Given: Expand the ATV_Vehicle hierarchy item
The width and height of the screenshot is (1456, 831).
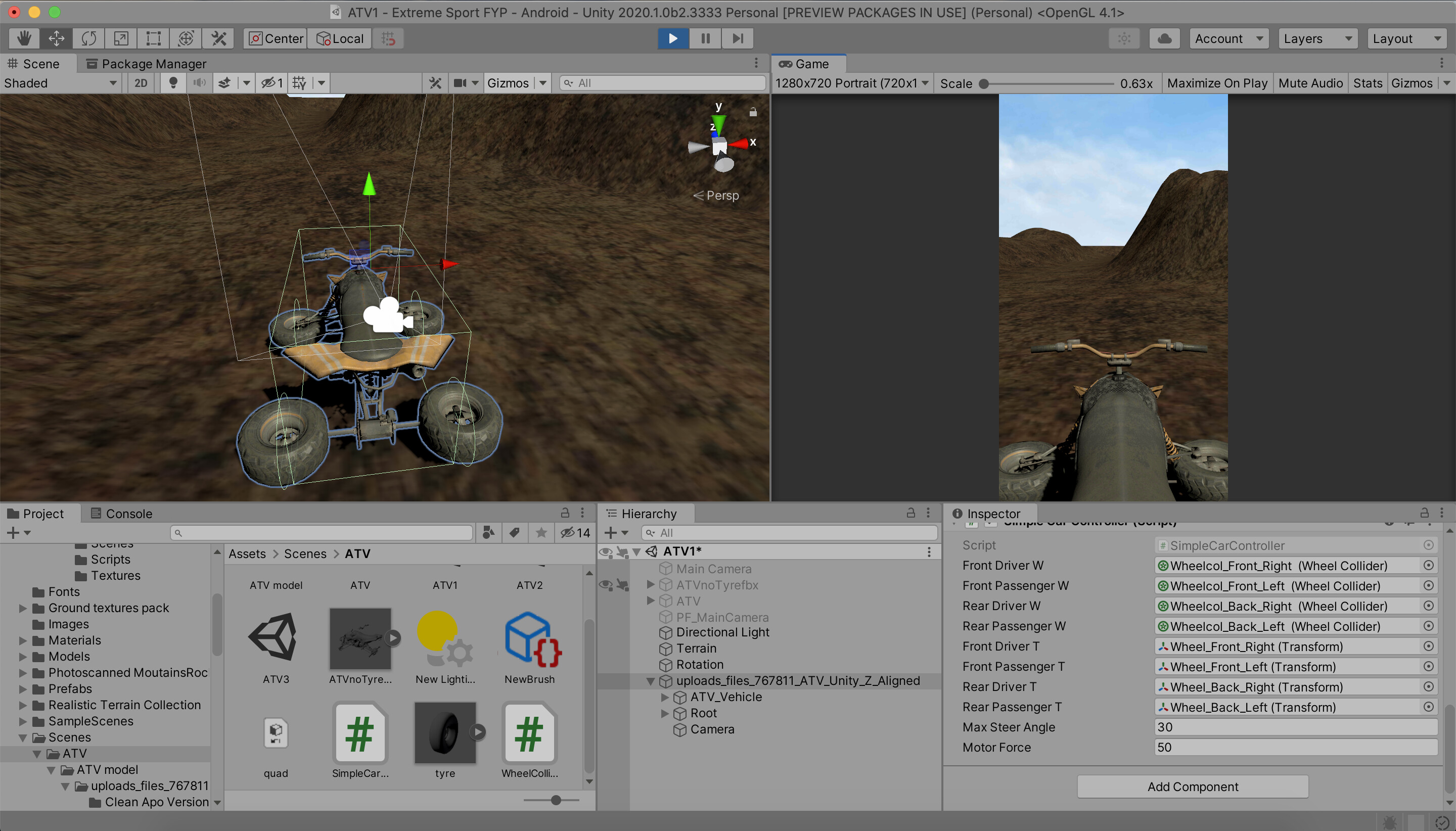Looking at the screenshot, I should [664, 697].
